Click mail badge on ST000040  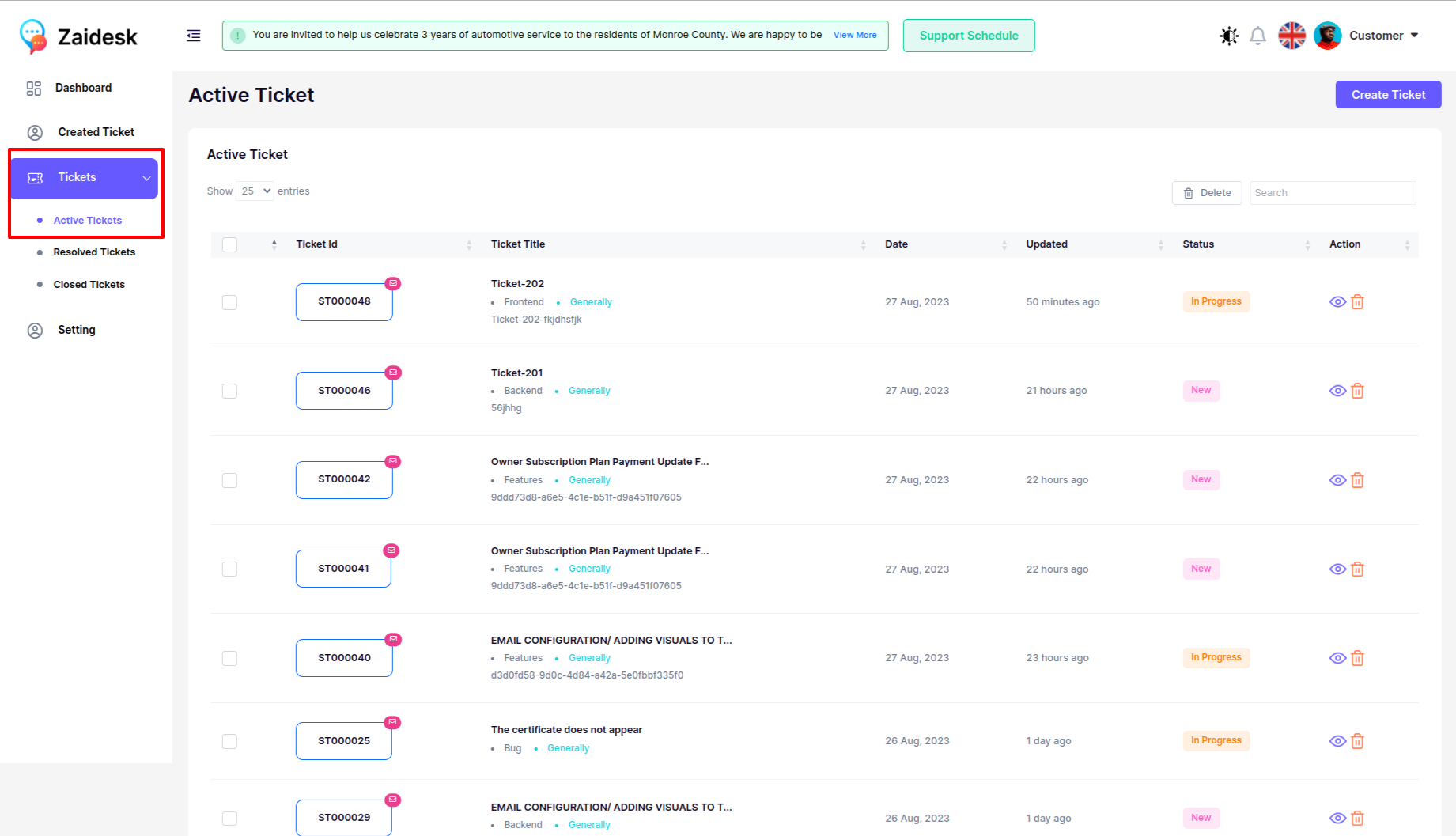click(393, 639)
